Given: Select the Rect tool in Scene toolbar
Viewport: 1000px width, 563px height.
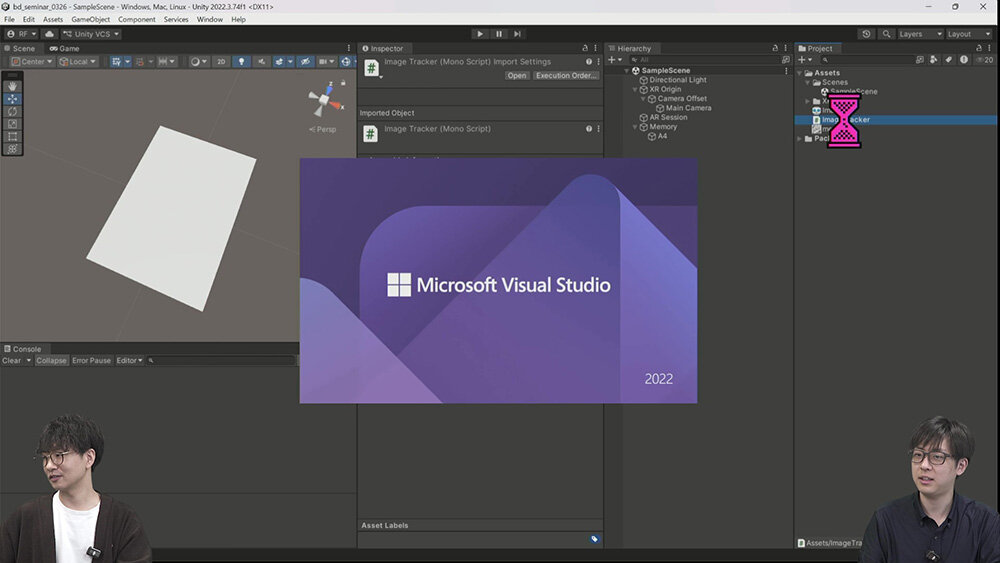Looking at the screenshot, I should click(x=13, y=136).
